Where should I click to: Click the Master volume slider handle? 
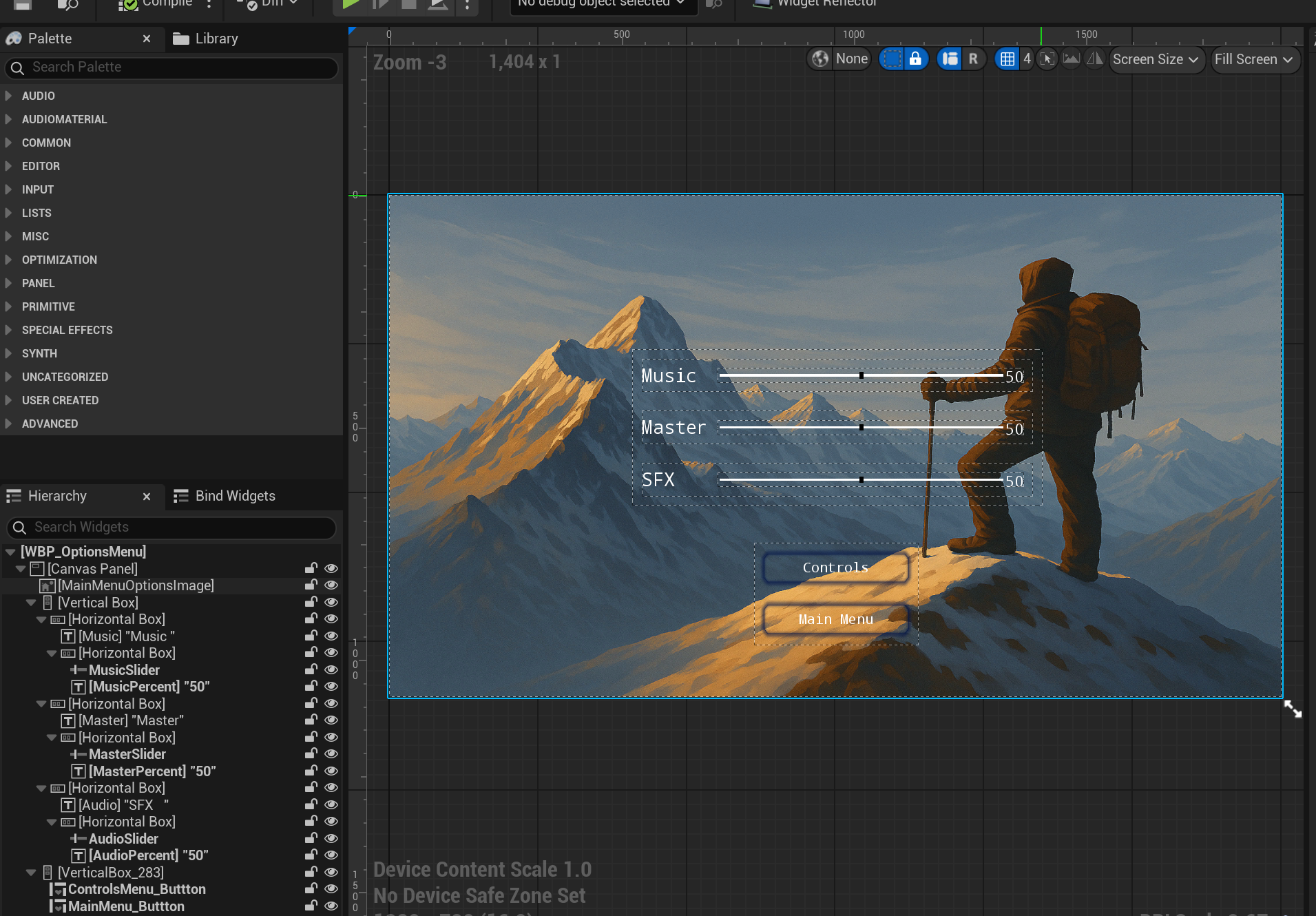pos(861,428)
